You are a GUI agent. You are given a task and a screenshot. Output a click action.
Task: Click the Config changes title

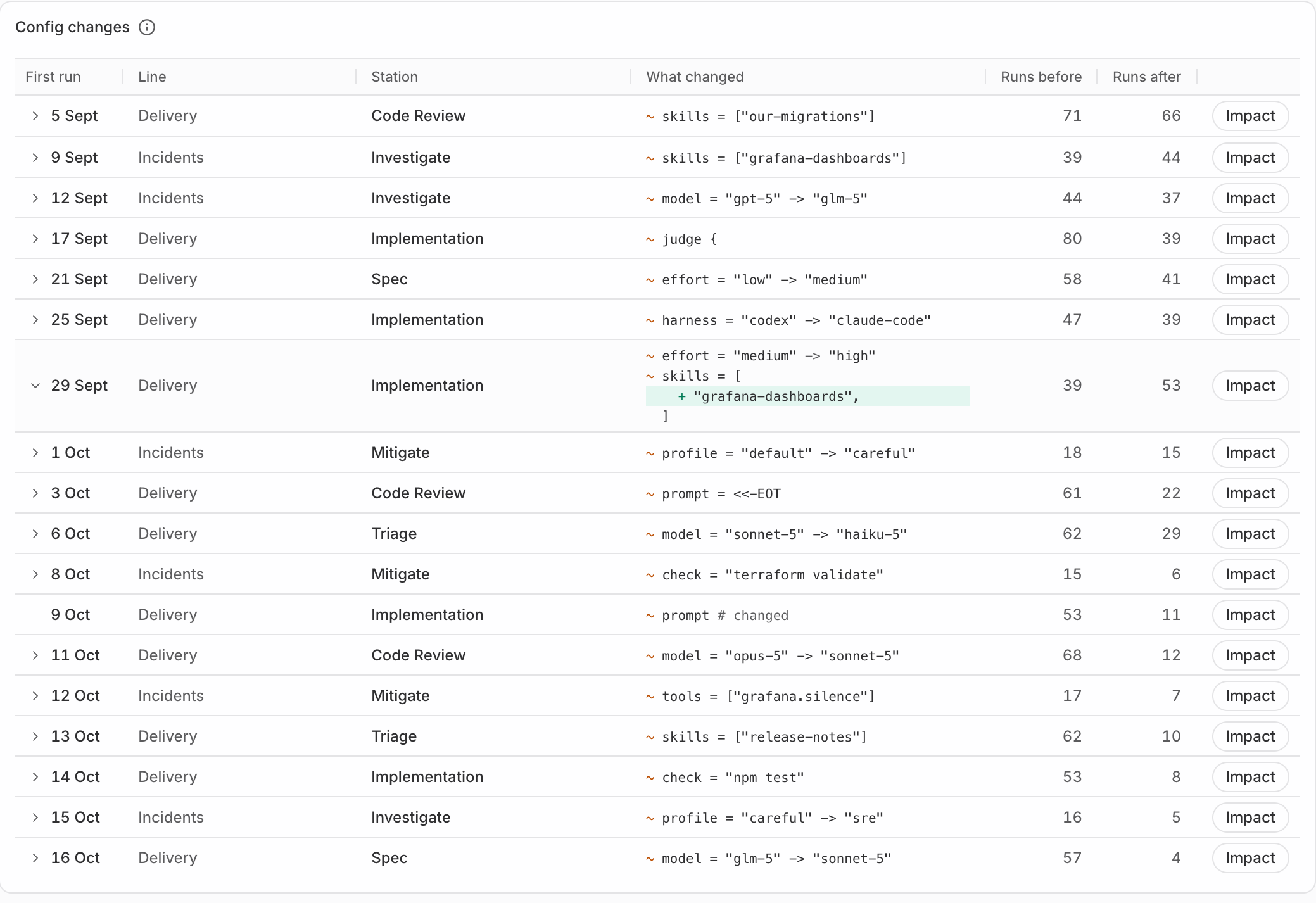(x=72, y=27)
